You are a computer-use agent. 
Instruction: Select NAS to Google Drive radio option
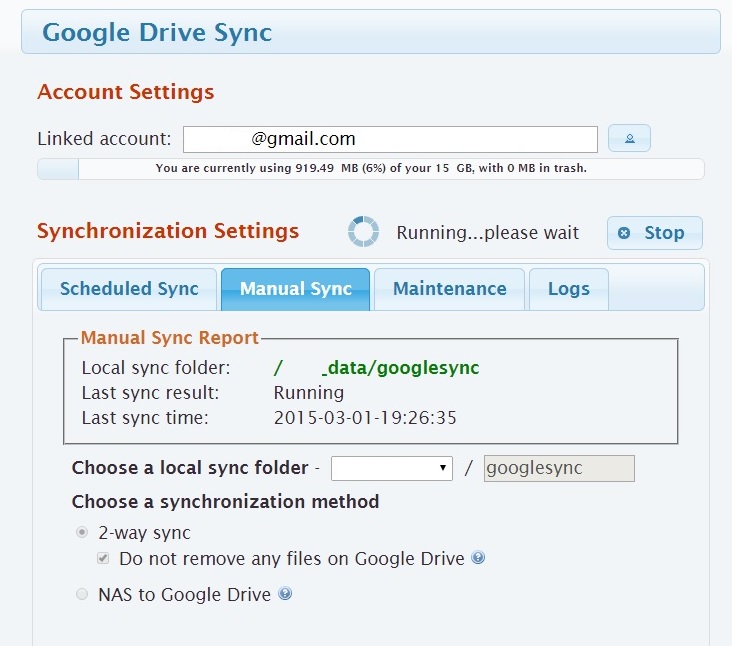tap(82, 594)
